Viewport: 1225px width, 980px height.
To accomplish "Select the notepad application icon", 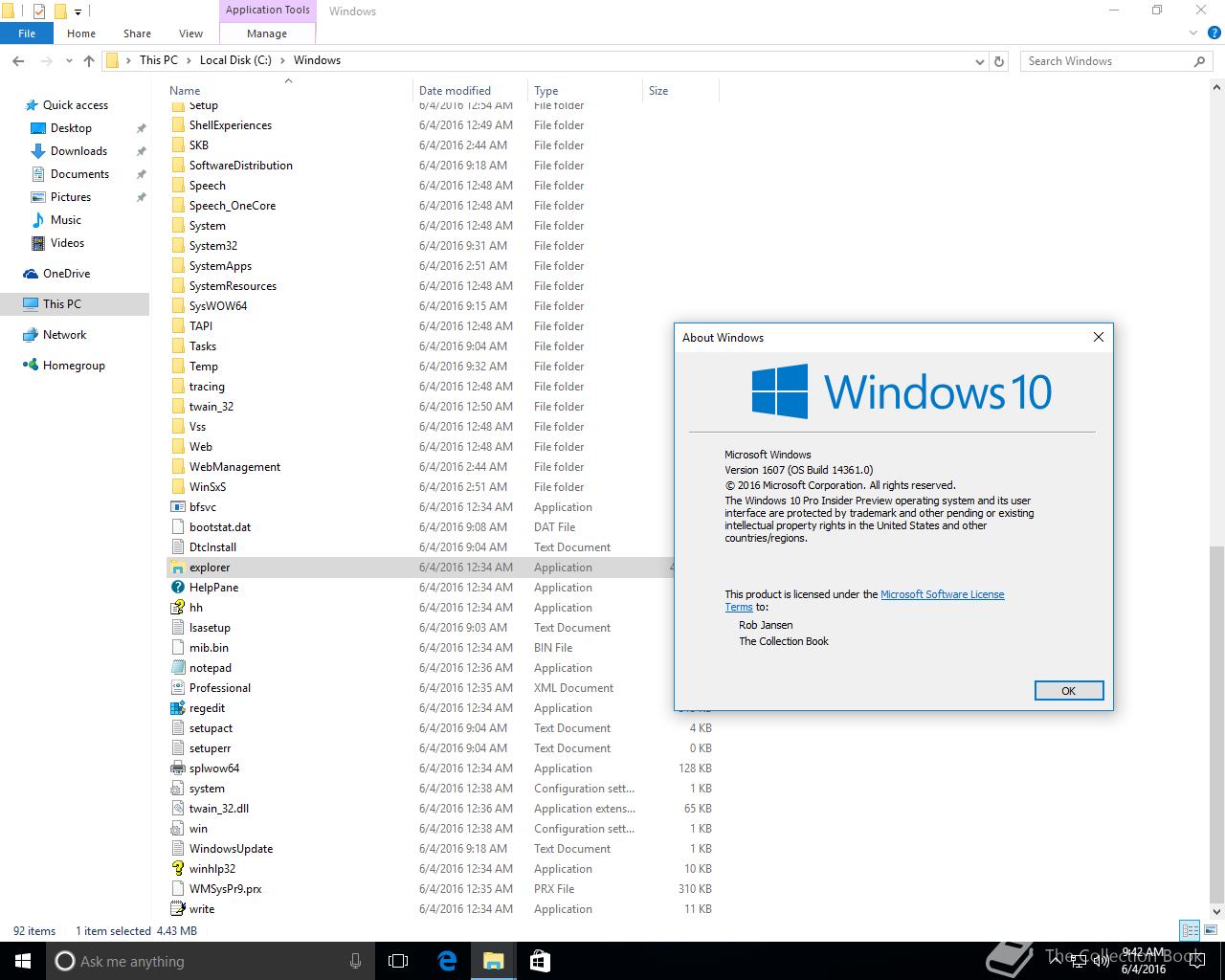I will coord(177,668).
